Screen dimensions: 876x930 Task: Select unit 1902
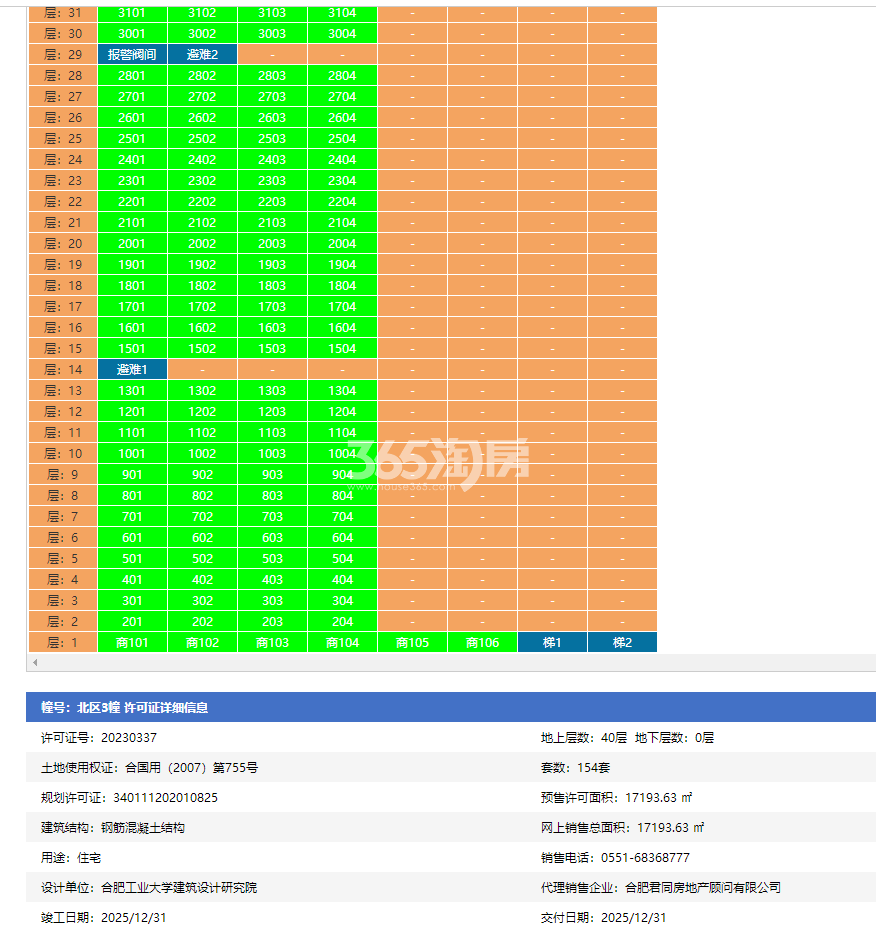(x=202, y=265)
